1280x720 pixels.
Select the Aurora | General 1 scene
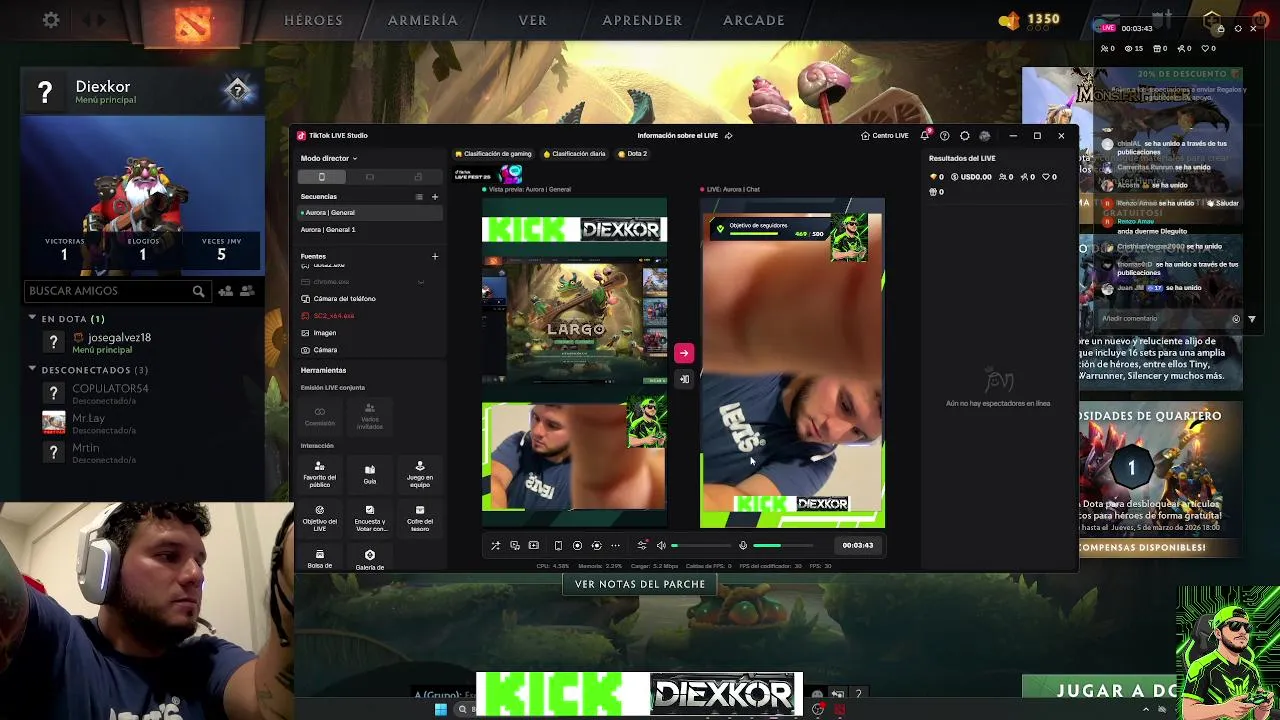pyautogui.click(x=370, y=229)
